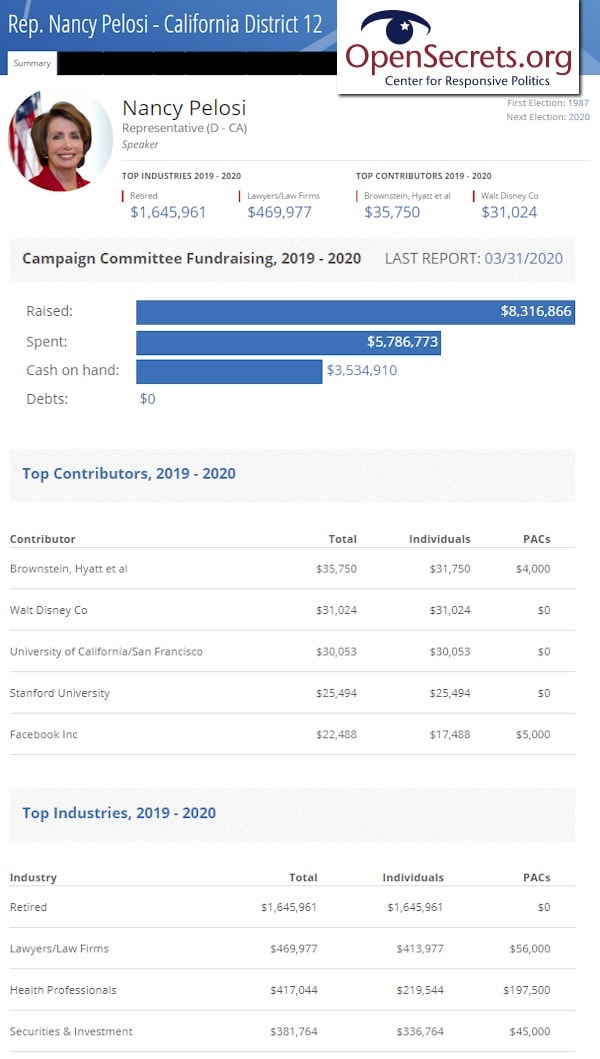Click the Top Contributors, 2019 - 2020 heading

click(x=129, y=473)
